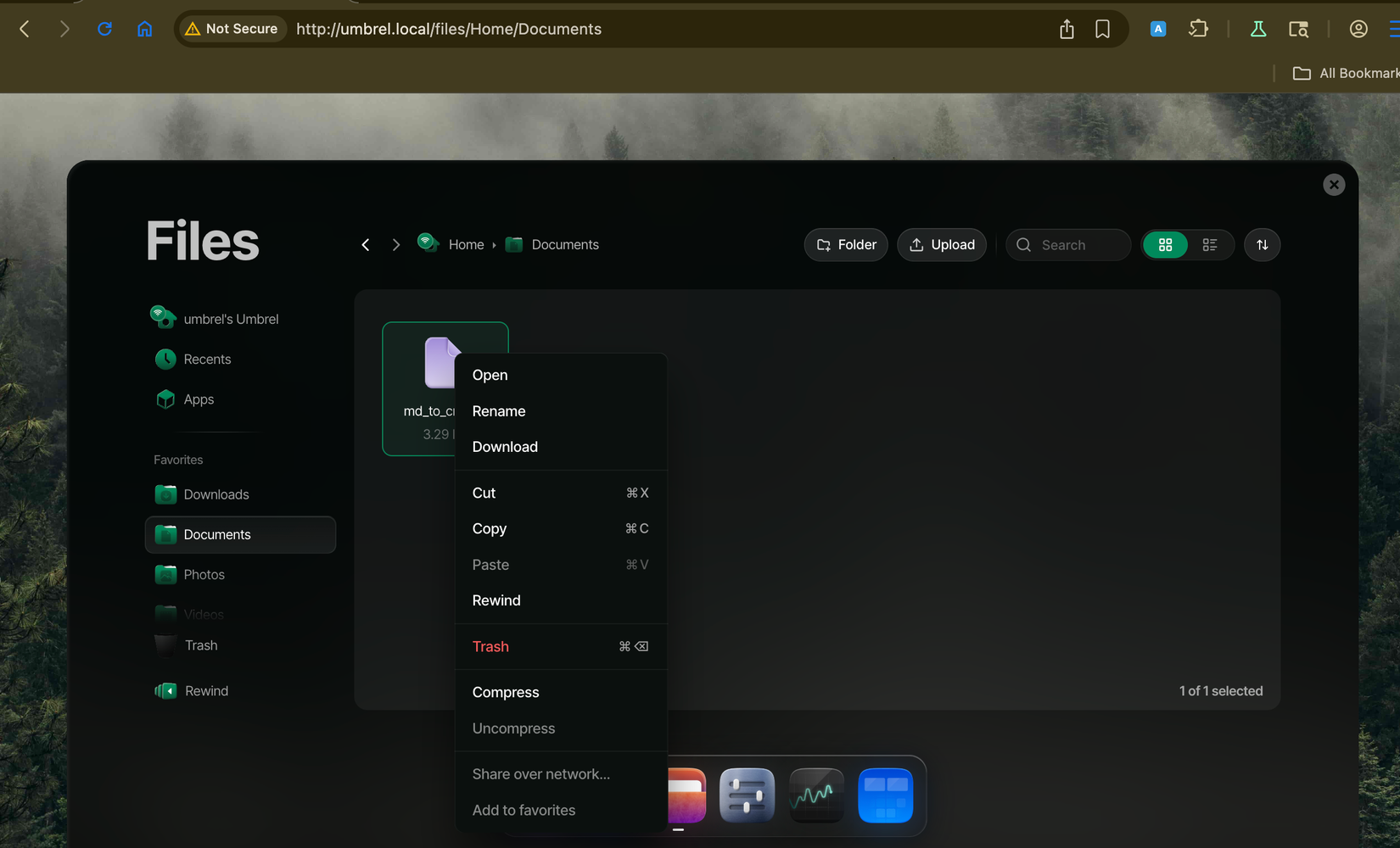
Task: Select the Paste menu entry
Action: point(560,565)
